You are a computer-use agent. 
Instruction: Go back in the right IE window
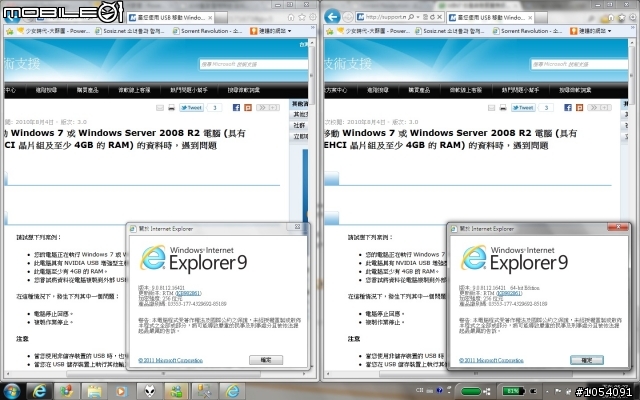click(x=332, y=17)
